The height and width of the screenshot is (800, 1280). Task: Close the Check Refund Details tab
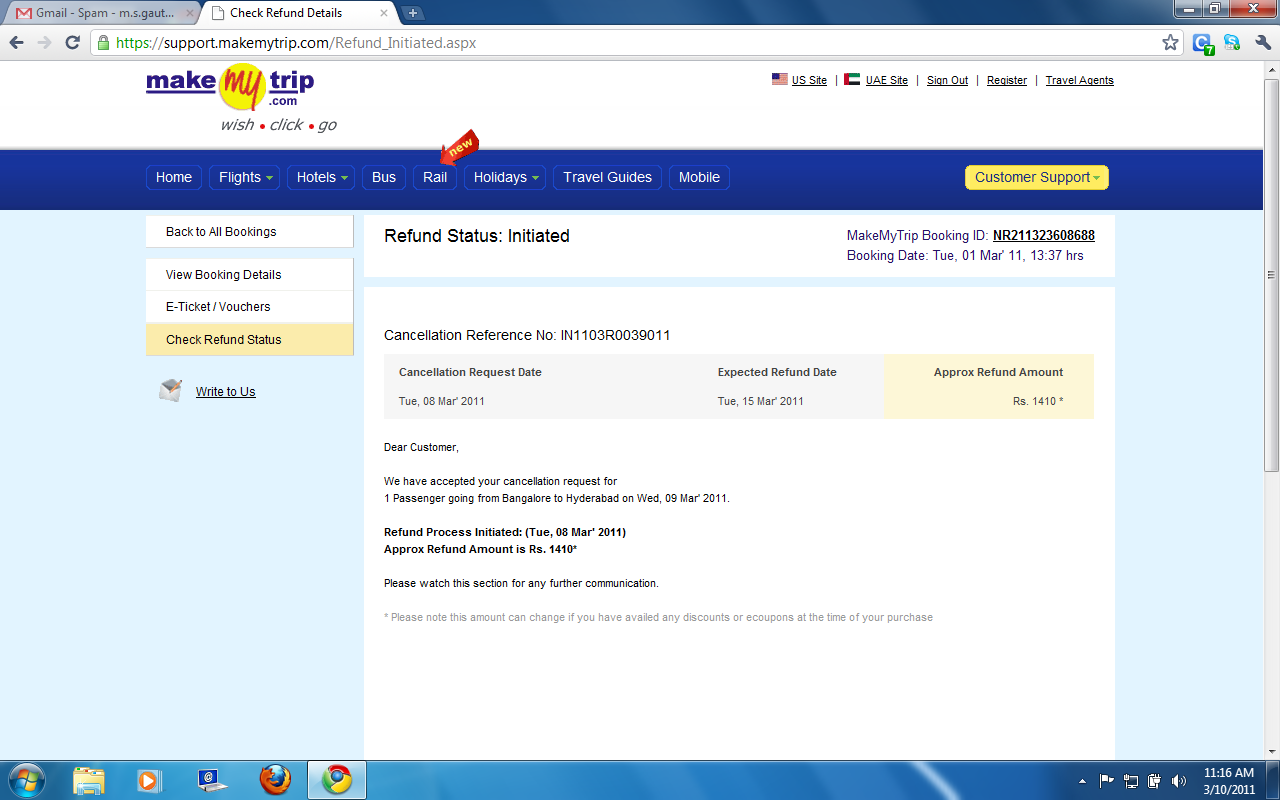pos(386,14)
